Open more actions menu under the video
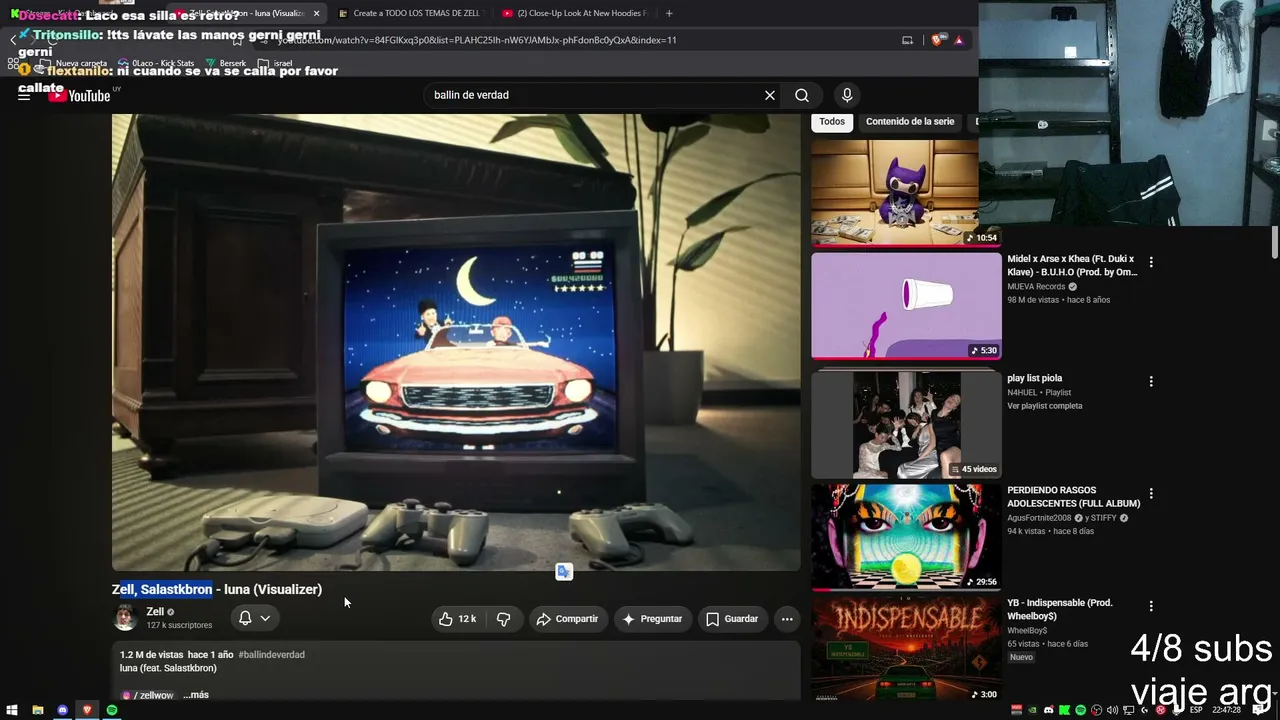The image size is (1280, 720). tap(787, 619)
